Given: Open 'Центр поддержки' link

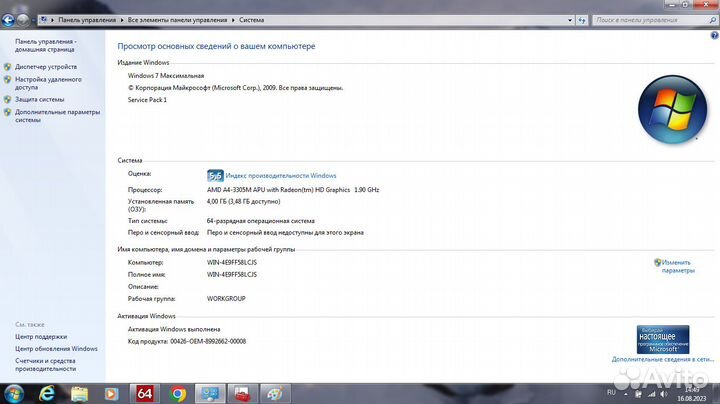Looking at the screenshot, I should click(41, 337).
